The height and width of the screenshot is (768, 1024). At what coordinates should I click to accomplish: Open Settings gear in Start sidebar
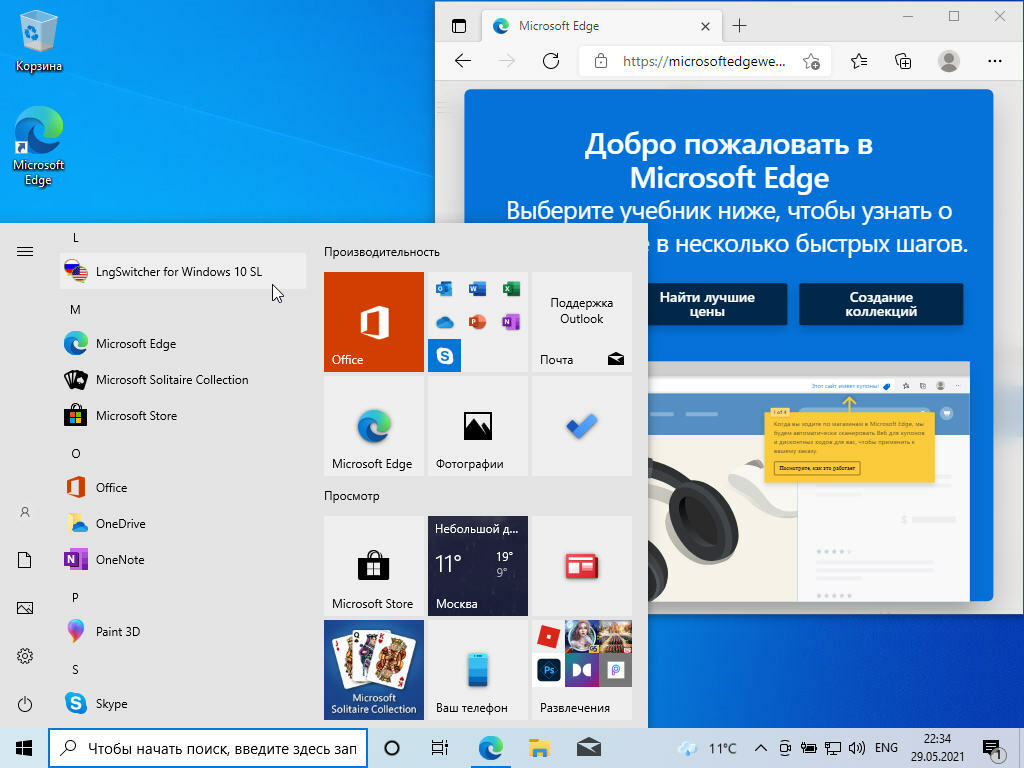click(25, 656)
